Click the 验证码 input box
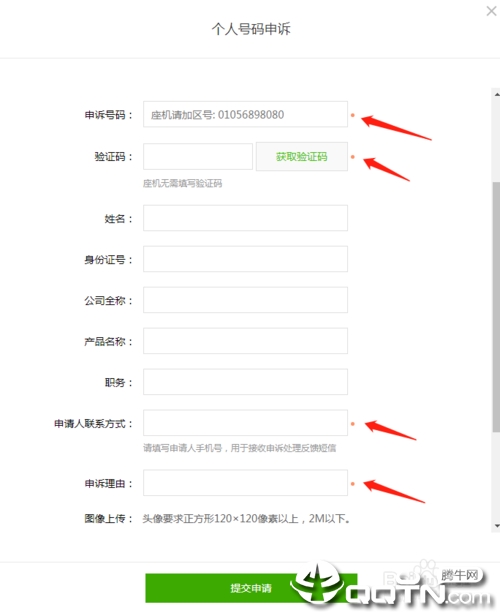 point(198,156)
